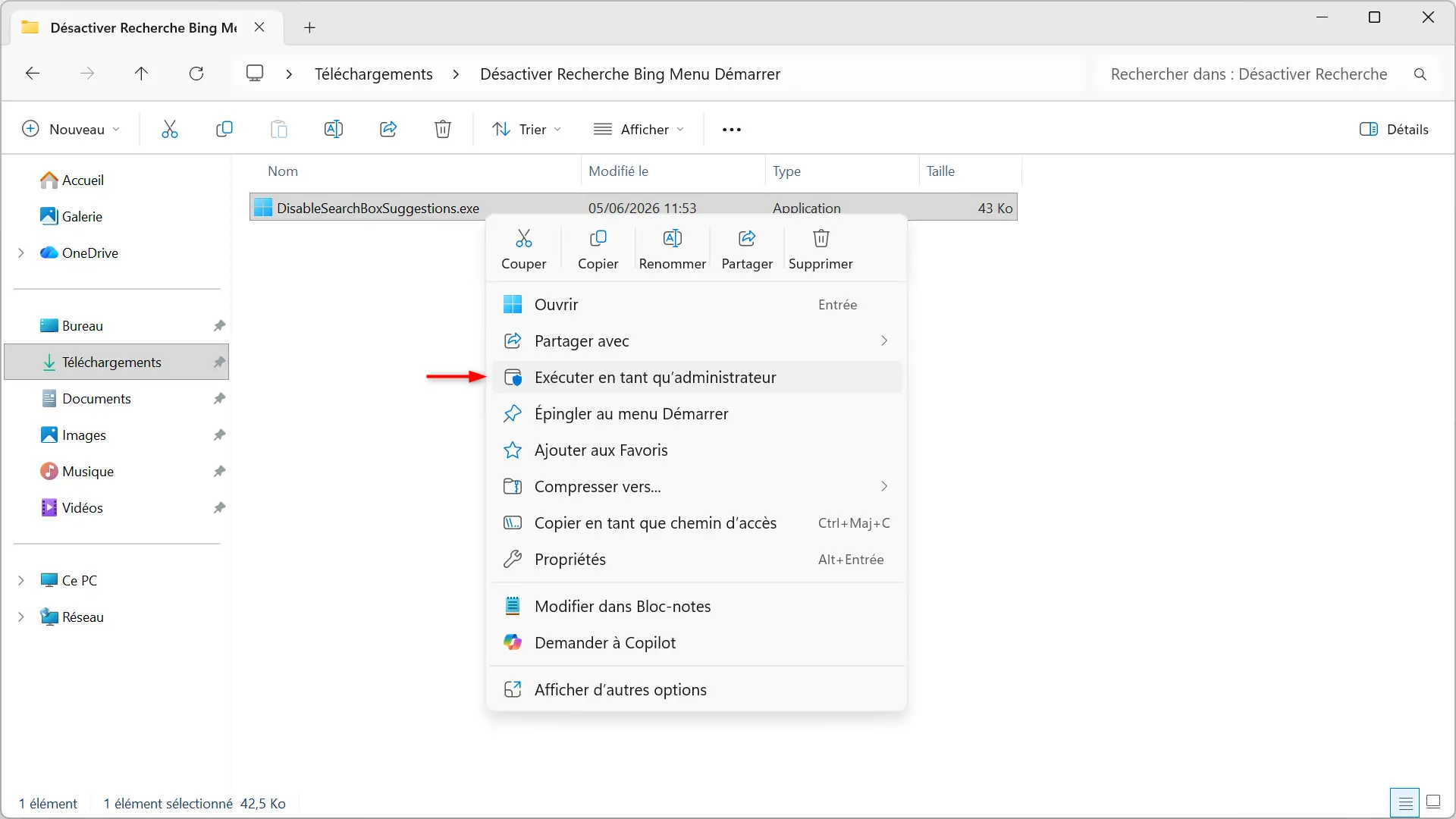Click the search magnifier icon

[1420, 74]
